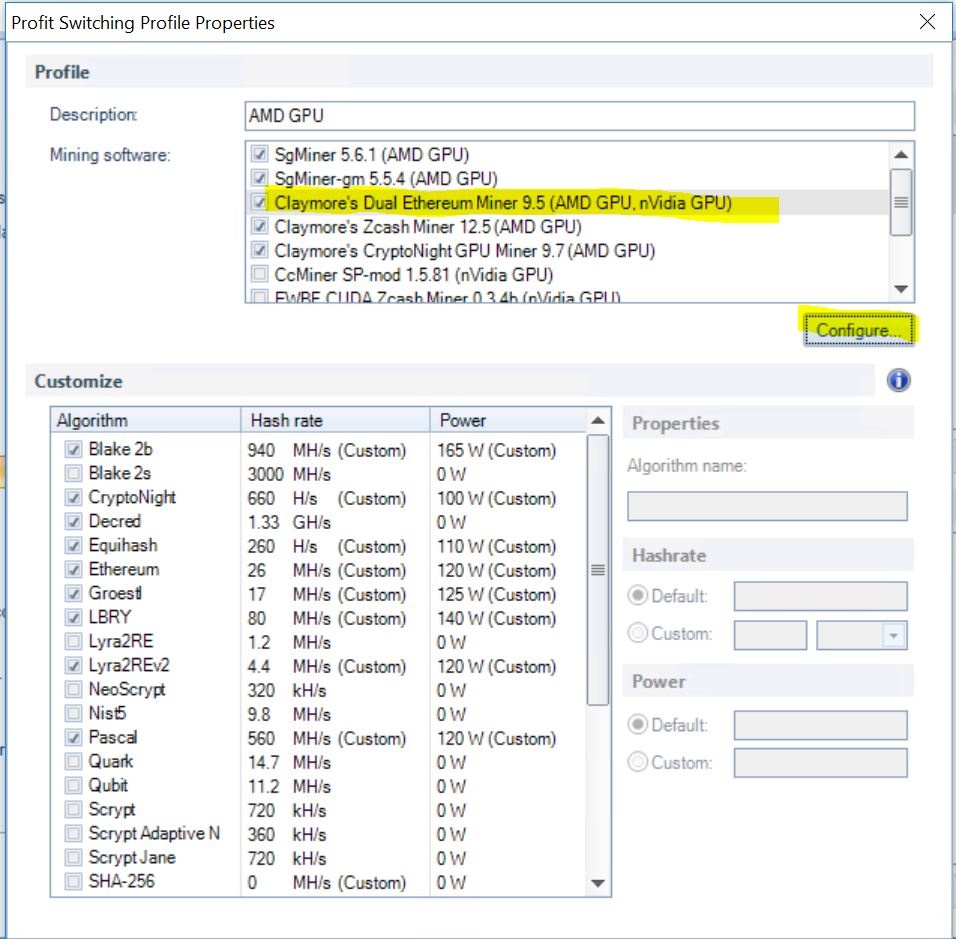Enable the Blake 2s algorithm
The width and height of the screenshot is (956, 939).
[x=73, y=473]
